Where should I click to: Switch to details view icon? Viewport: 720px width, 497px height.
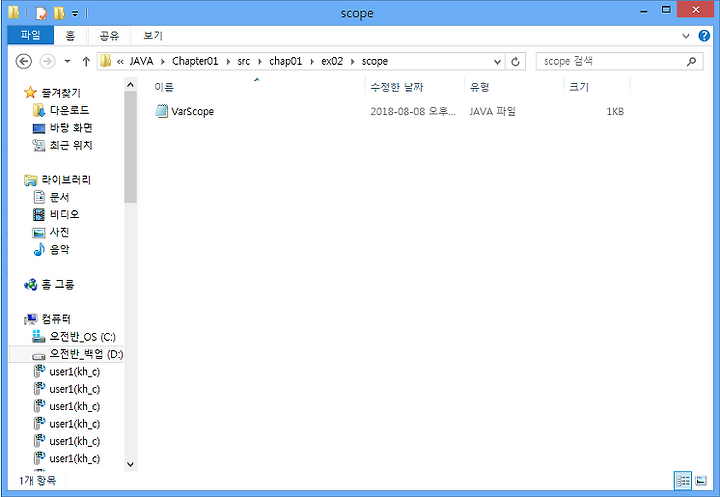[683, 480]
